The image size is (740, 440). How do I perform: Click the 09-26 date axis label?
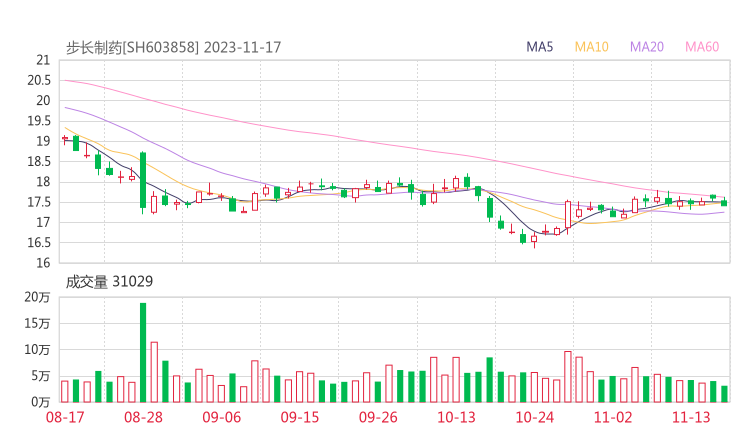coord(378,417)
